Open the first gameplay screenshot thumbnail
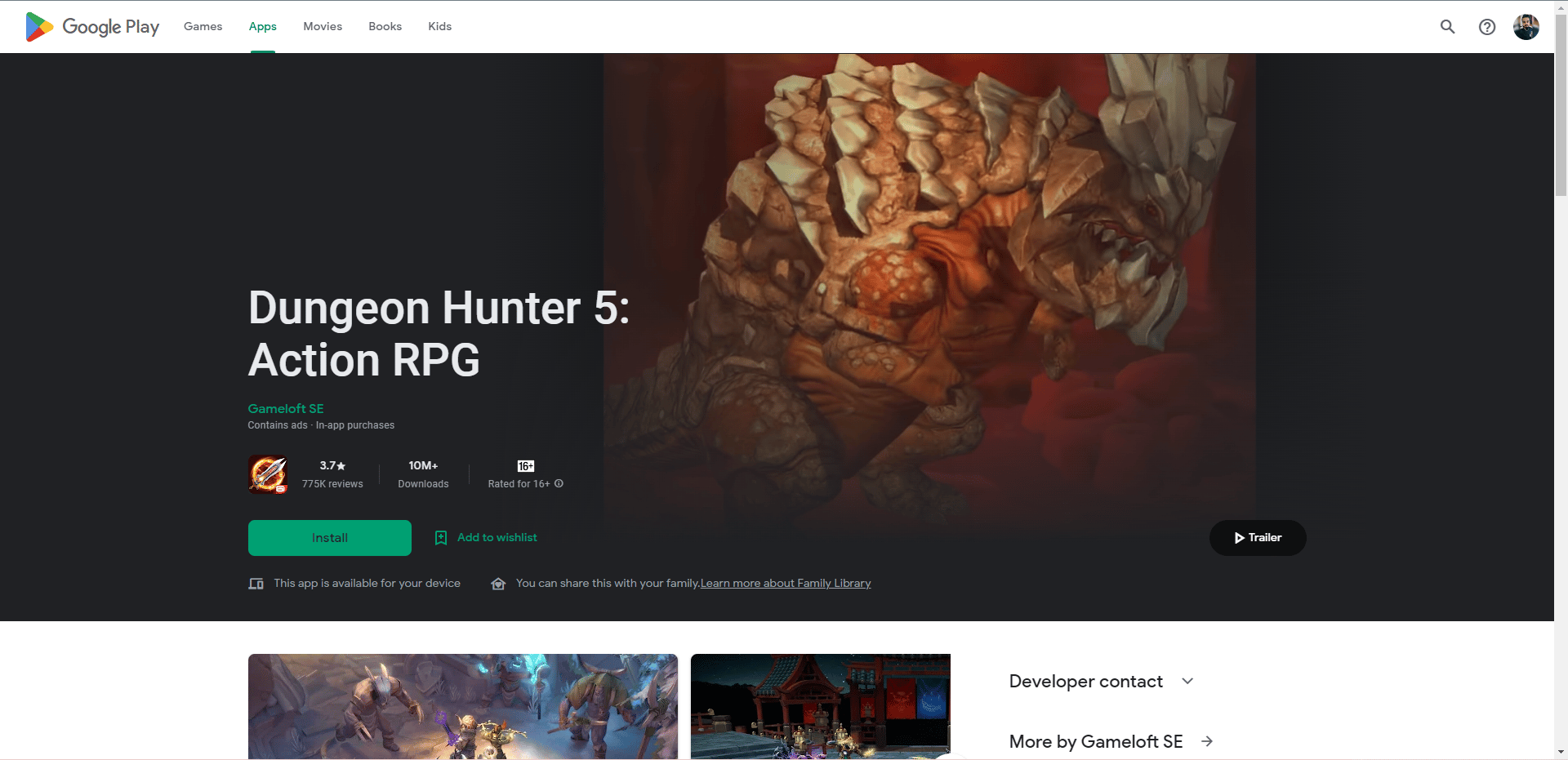This screenshot has width=1568, height=760. (463, 706)
